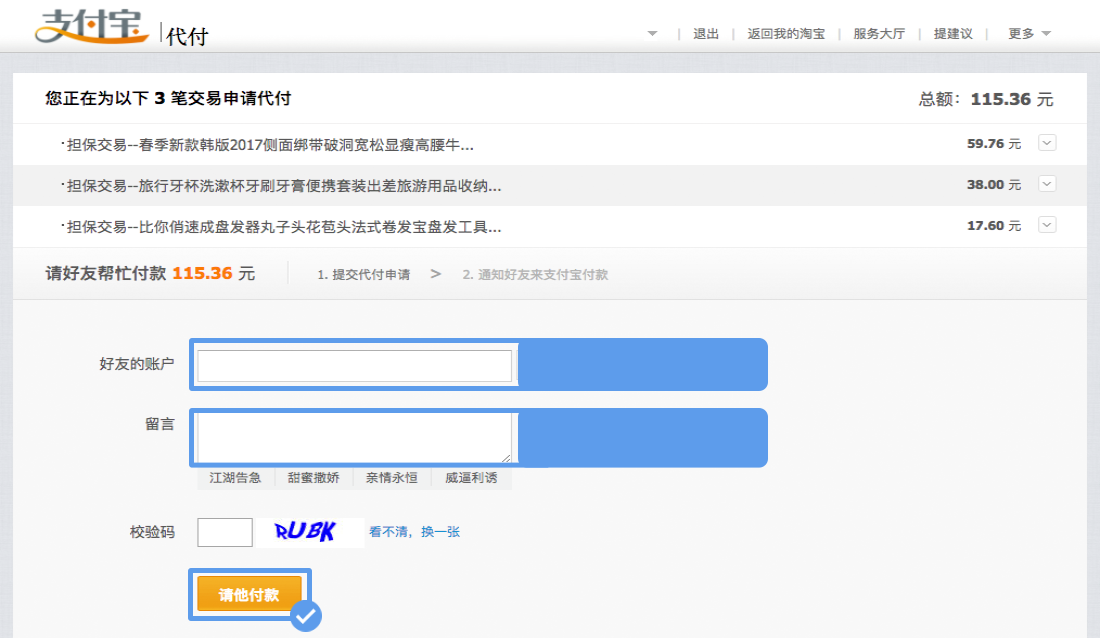The image size is (1100, 638).
Task: Click inside the 留言 message box
Action: (352, 435)
